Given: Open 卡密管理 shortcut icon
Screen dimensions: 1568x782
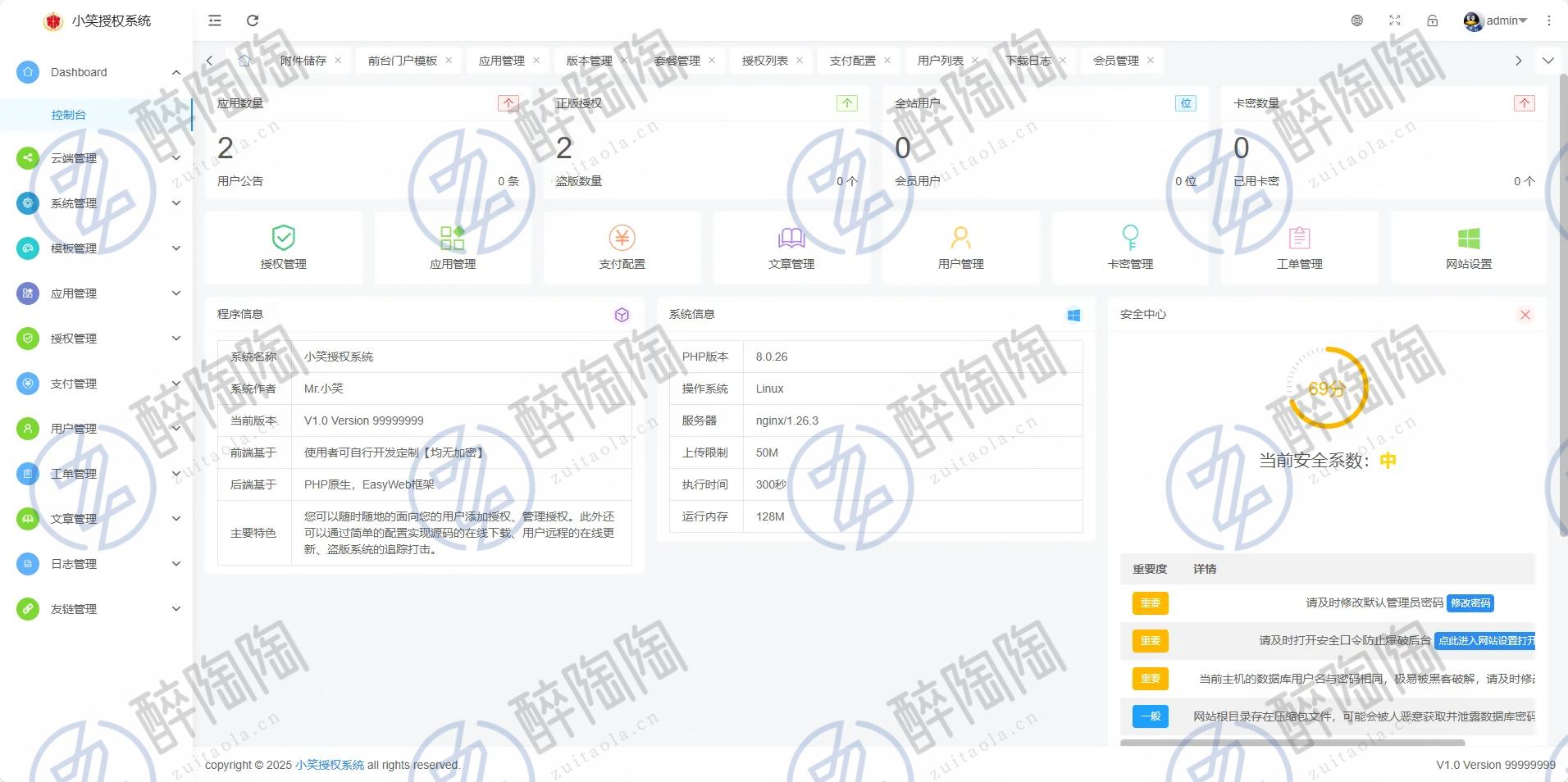Looking at the screenshot, I should [x=1130, y=248].
